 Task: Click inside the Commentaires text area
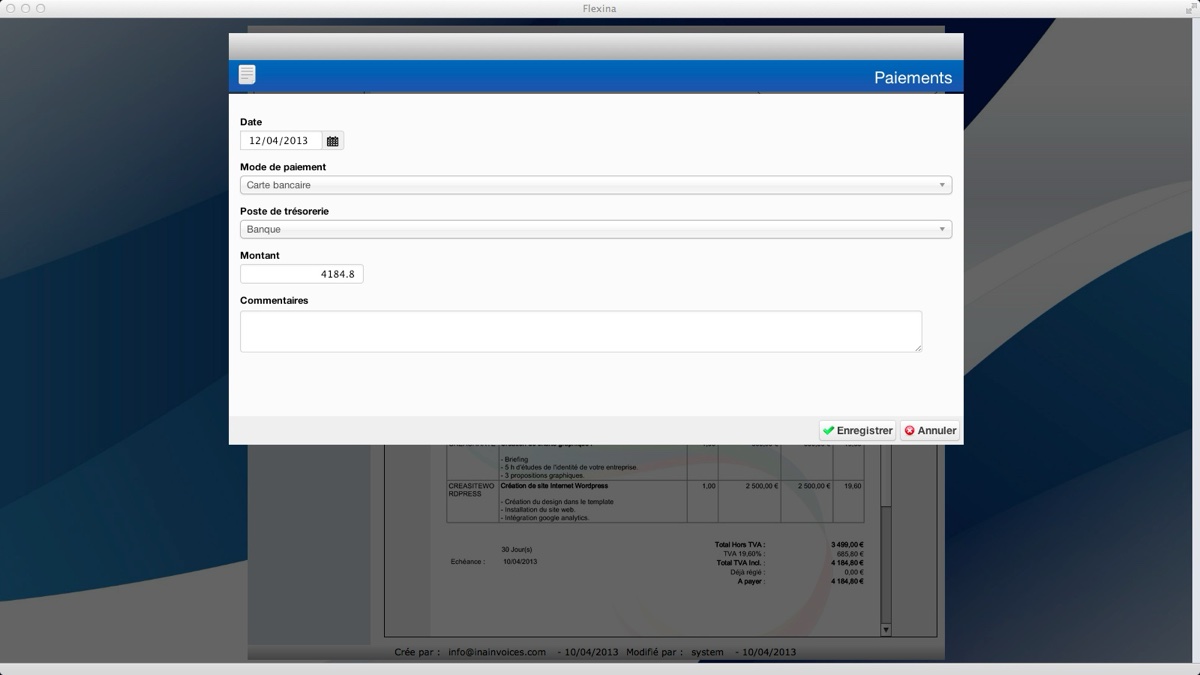click(x=581, y=331)
